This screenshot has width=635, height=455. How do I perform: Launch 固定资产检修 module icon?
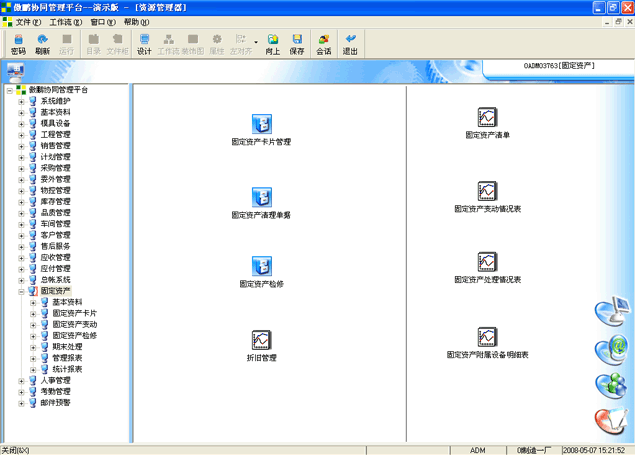(x=261, y=266)
